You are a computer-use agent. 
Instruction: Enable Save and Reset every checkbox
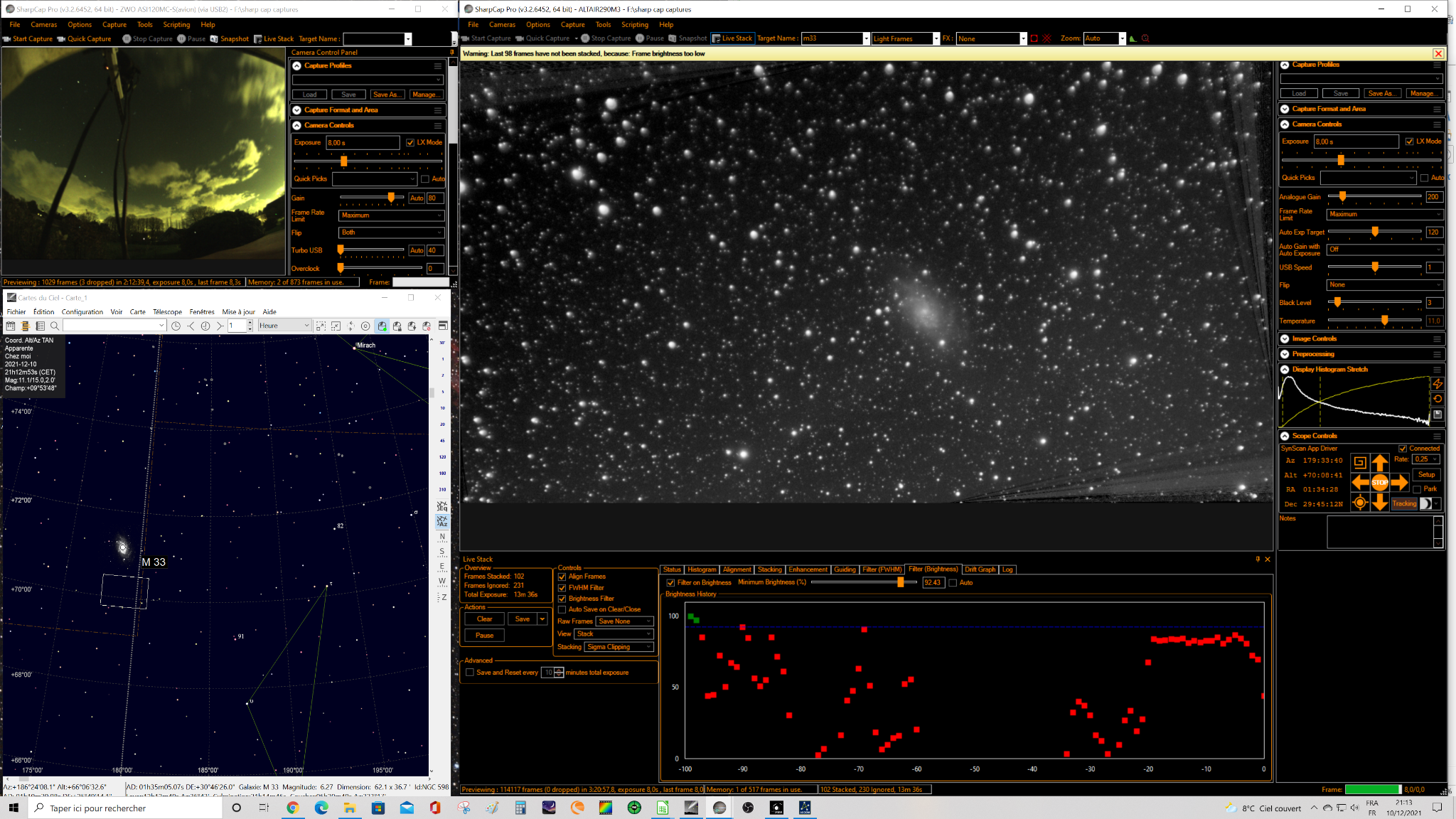(469, 673)
